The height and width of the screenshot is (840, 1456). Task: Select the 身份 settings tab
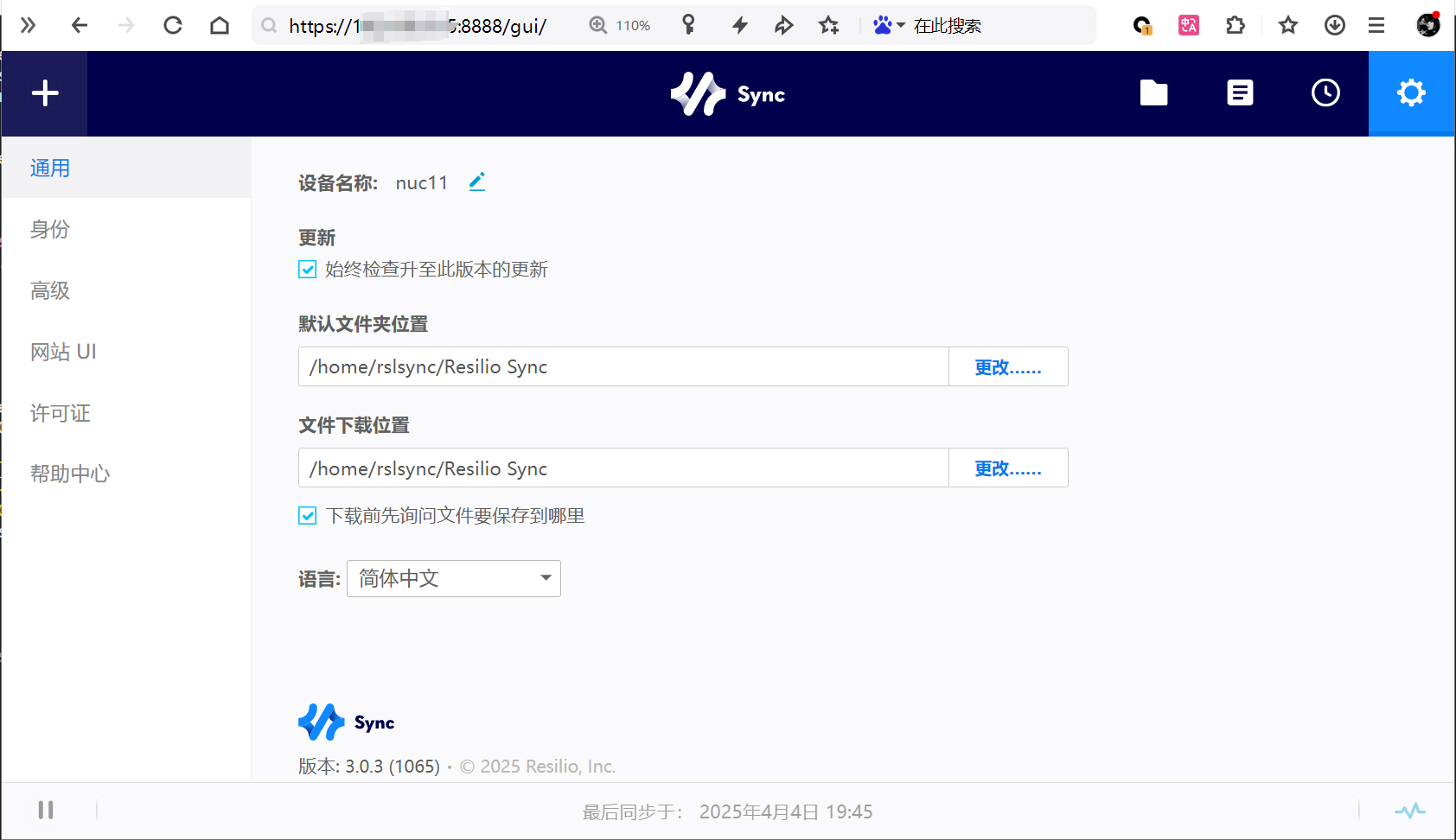point(126,229)
